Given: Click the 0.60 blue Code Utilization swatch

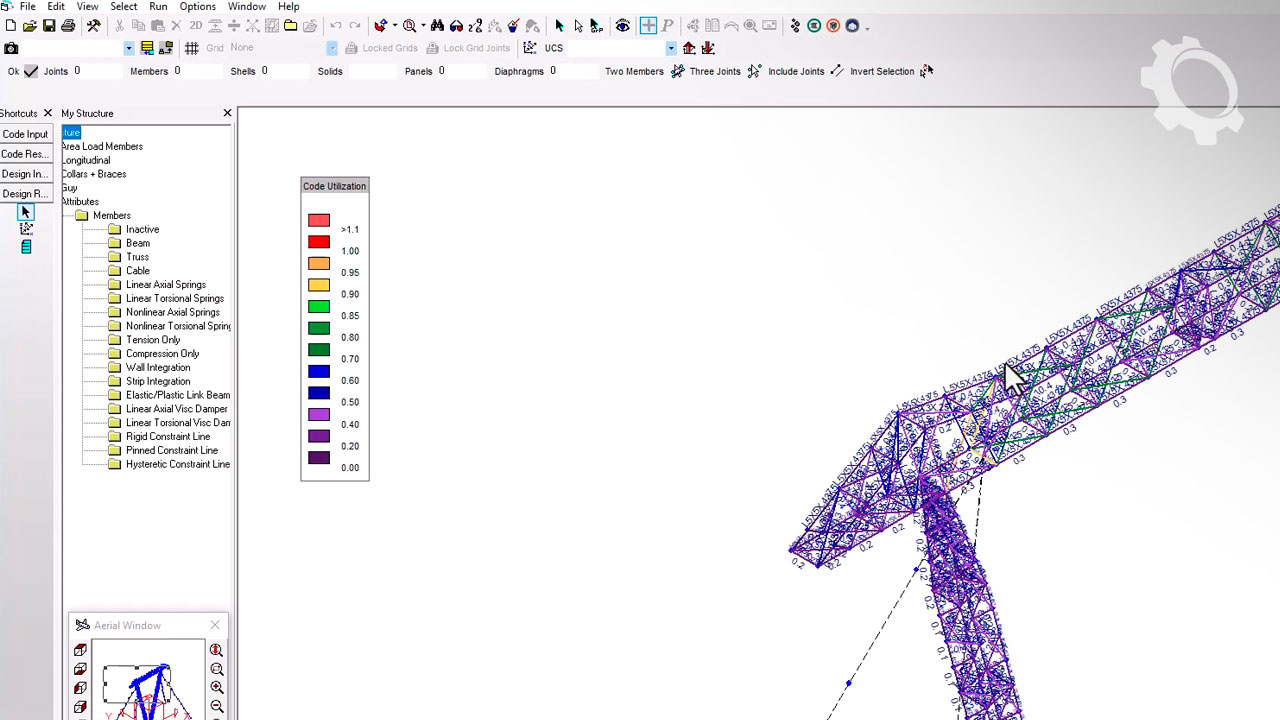Looking at the screenshot, I should coord(319,372).
